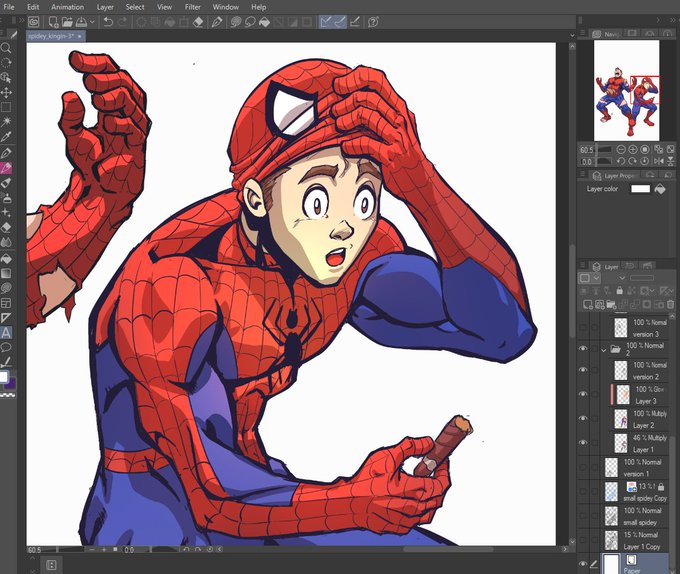Zoom out in the Navigator panel
This screenshot has width=680, height=574.
pyautogui.click(x=621, y=150)
